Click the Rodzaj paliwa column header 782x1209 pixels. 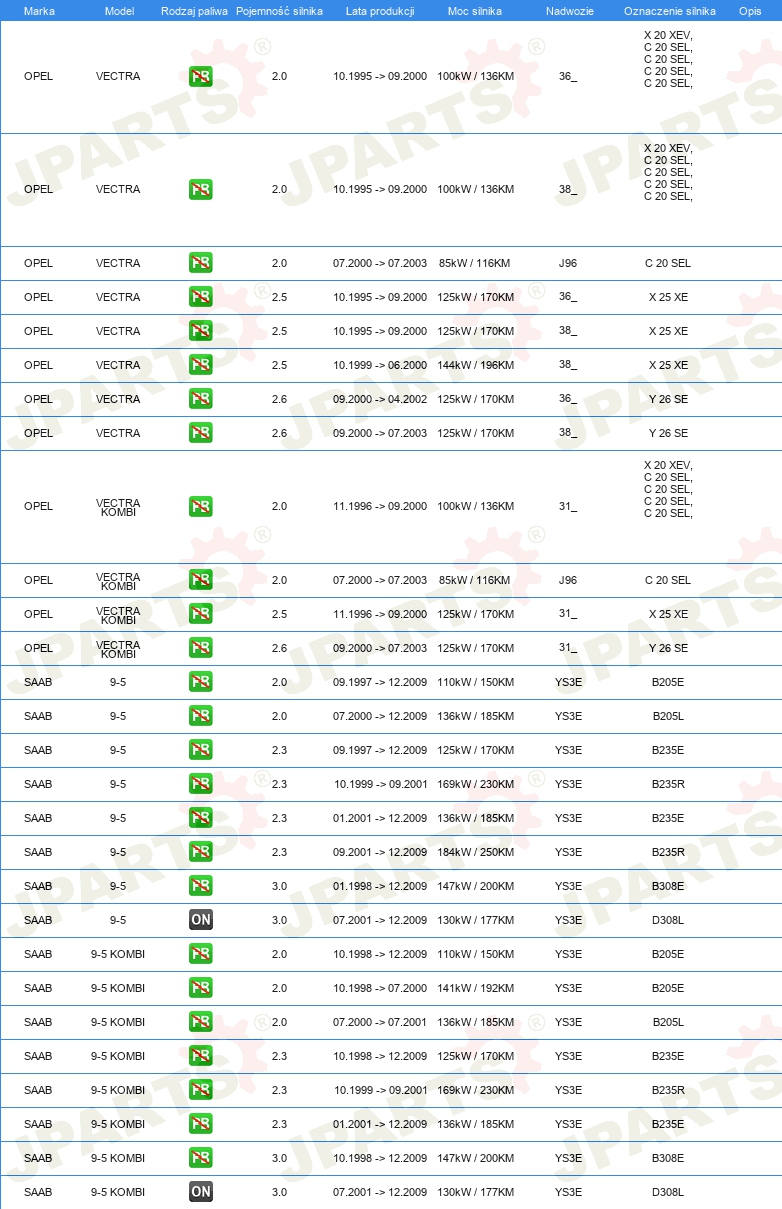click(194, 10)
